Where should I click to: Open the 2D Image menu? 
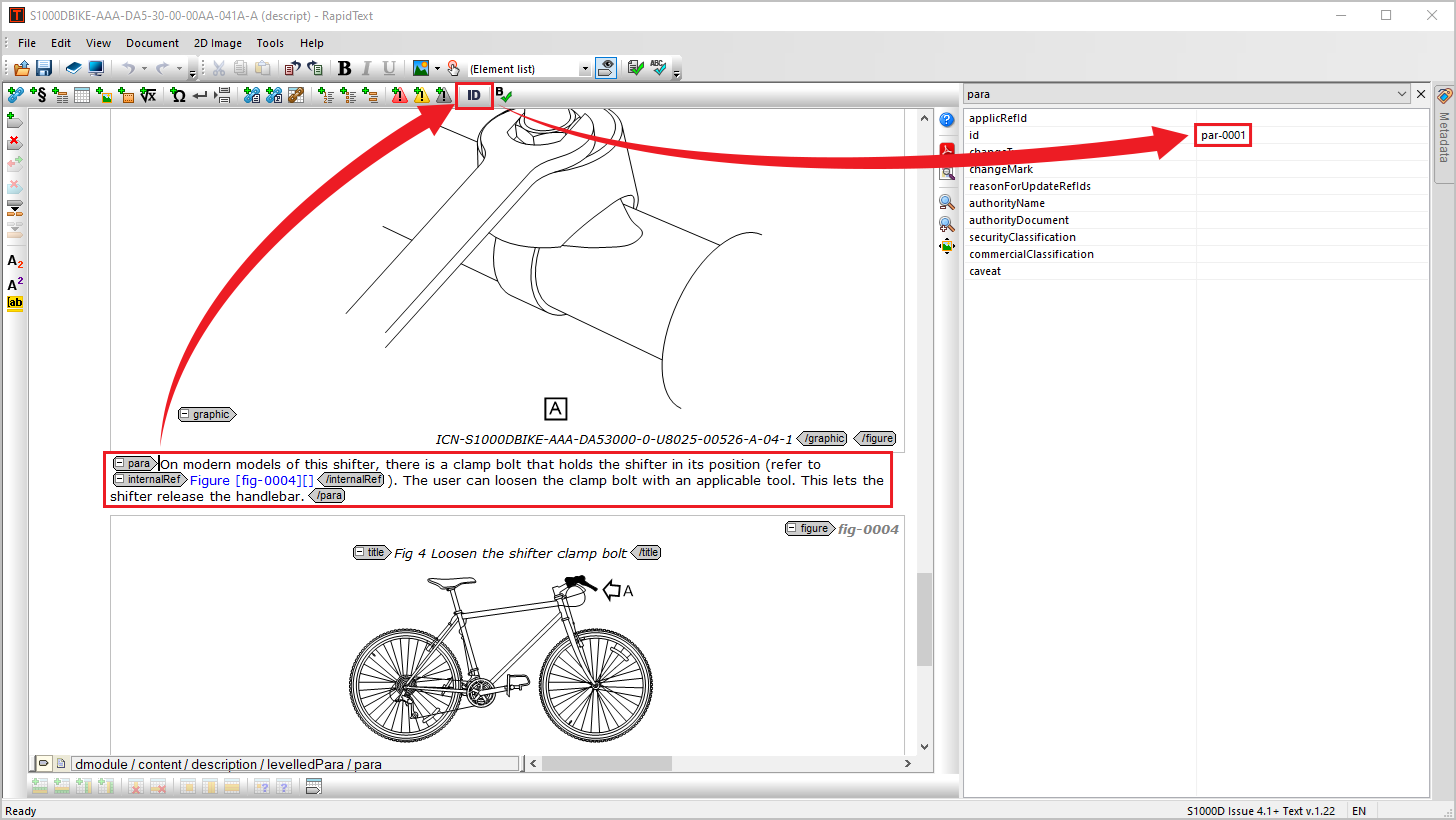(217, 43)
